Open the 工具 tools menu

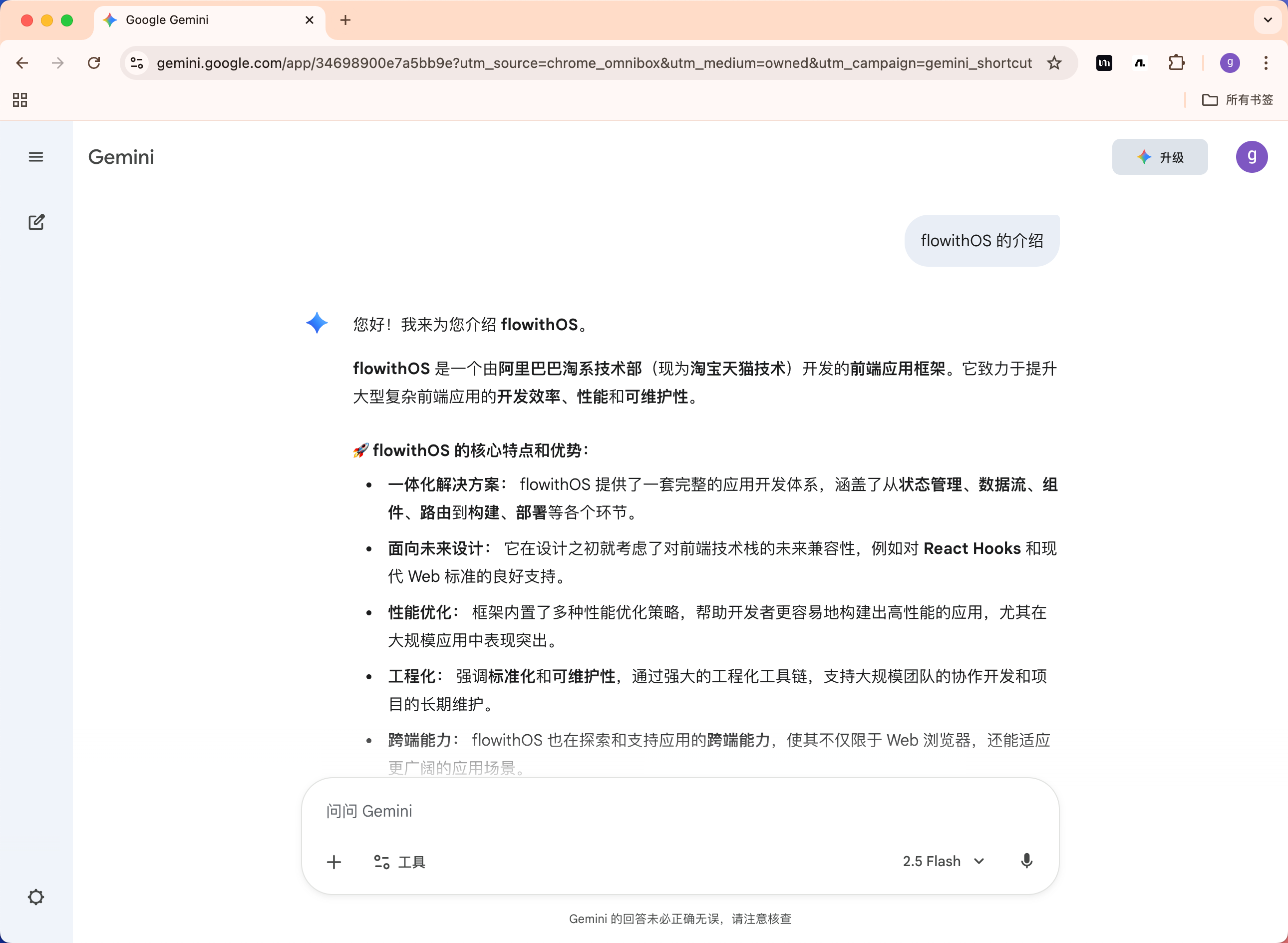399,862
